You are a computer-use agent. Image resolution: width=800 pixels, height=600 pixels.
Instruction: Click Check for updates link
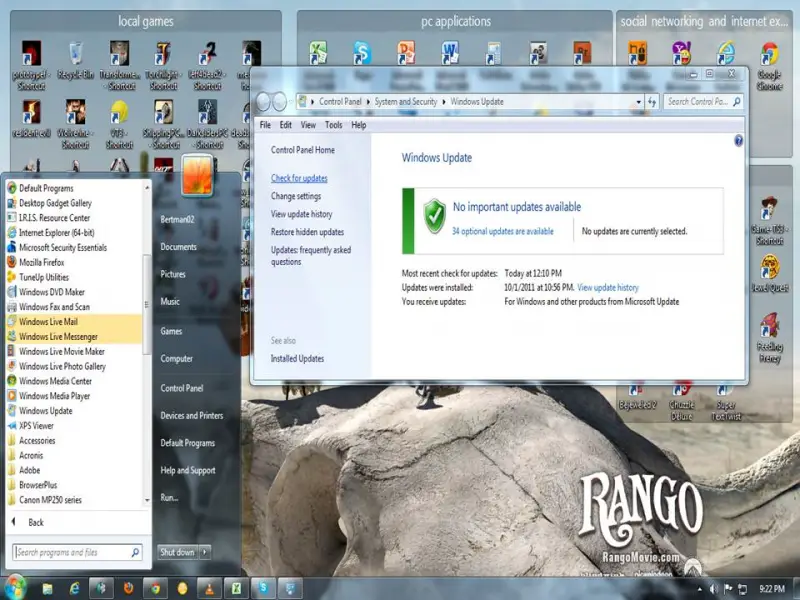pos(299,178)
